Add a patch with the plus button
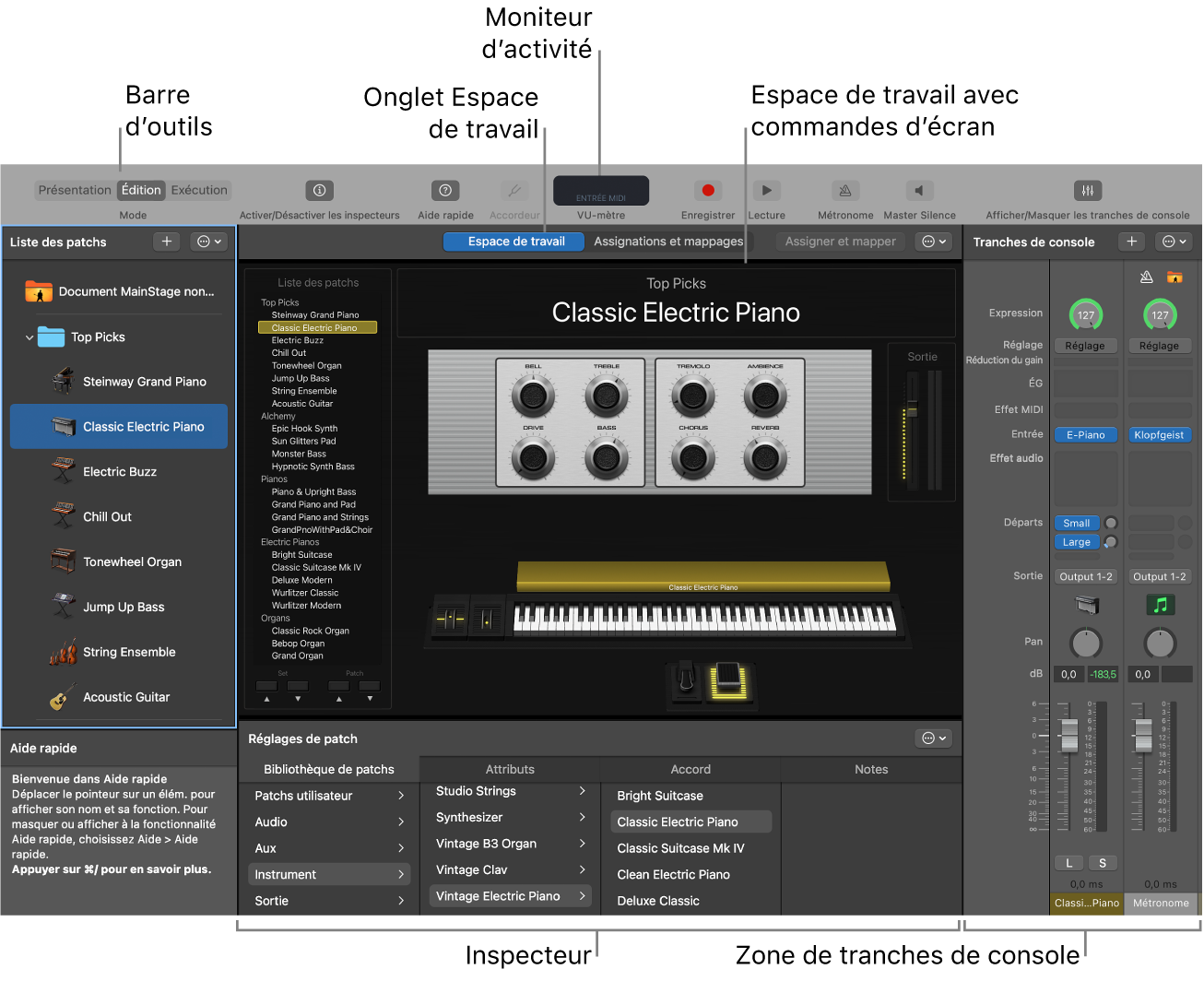The width and height of the screenshot is (1204, 981). pyautogui.click(x=166, y=242)
